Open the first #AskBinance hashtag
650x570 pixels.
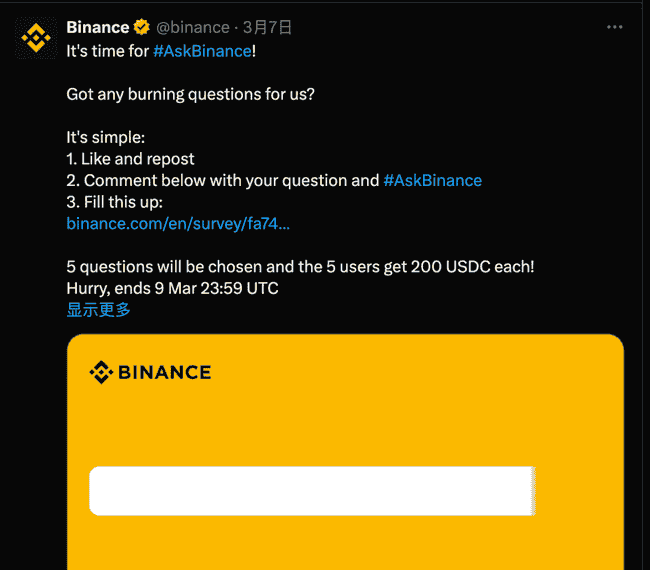click(202, 51)
